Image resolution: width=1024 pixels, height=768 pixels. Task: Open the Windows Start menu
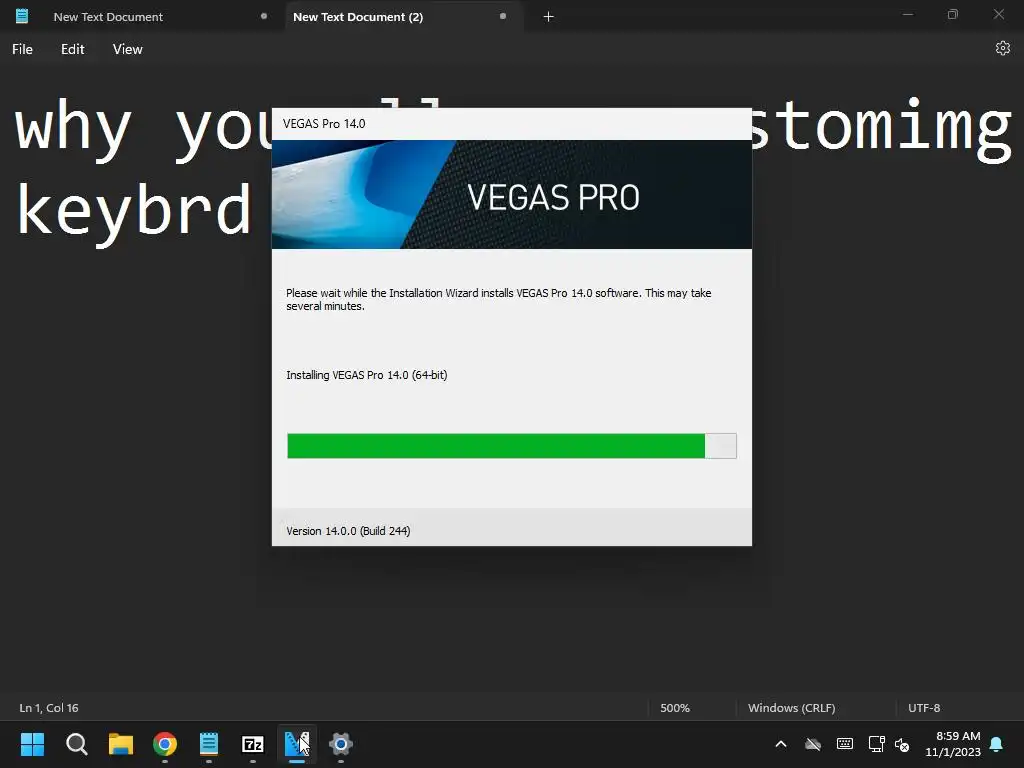pyautogui.click(x=32, y=744)
